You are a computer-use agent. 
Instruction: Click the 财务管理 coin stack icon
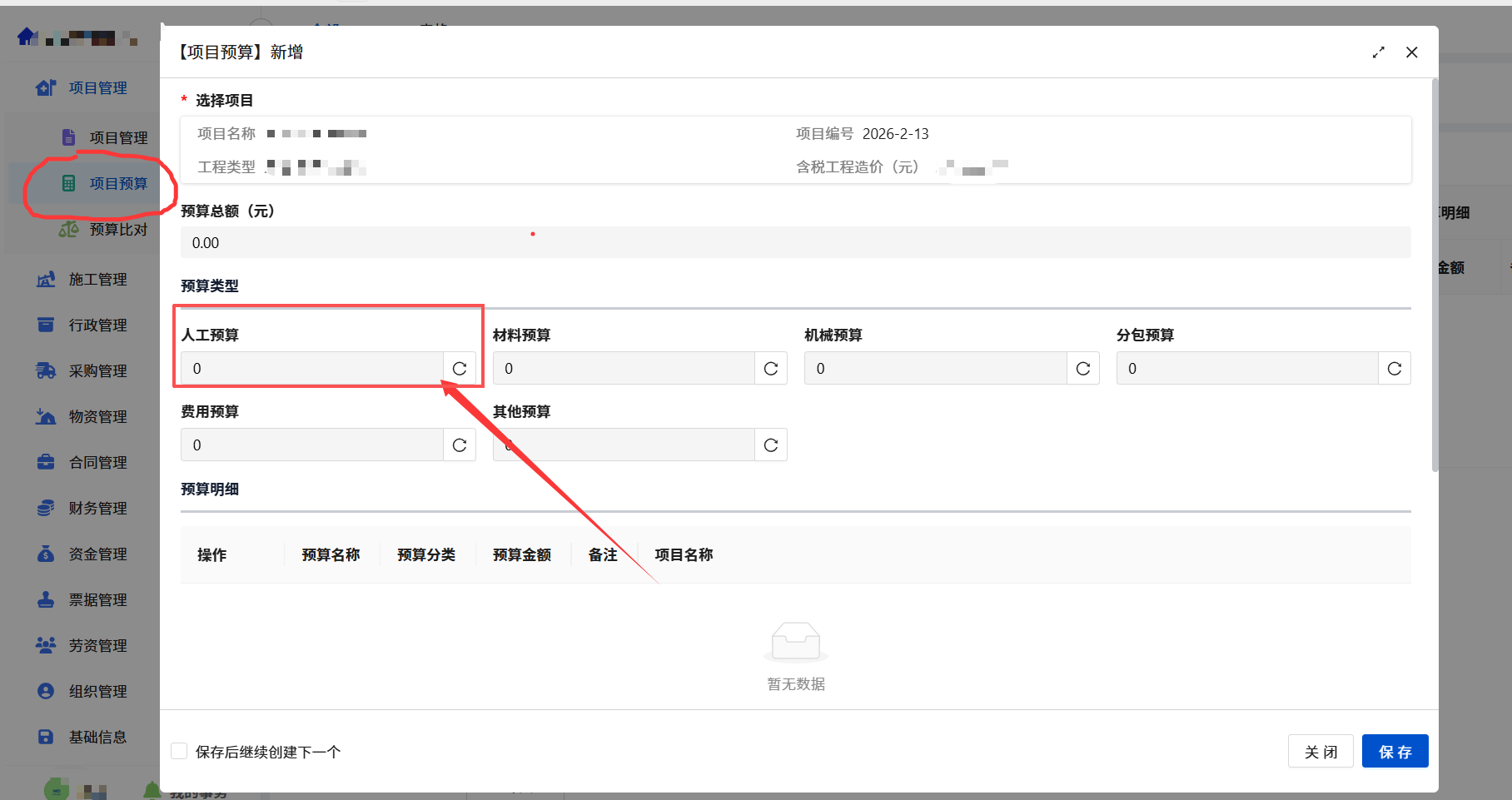(x=46, y=508)
